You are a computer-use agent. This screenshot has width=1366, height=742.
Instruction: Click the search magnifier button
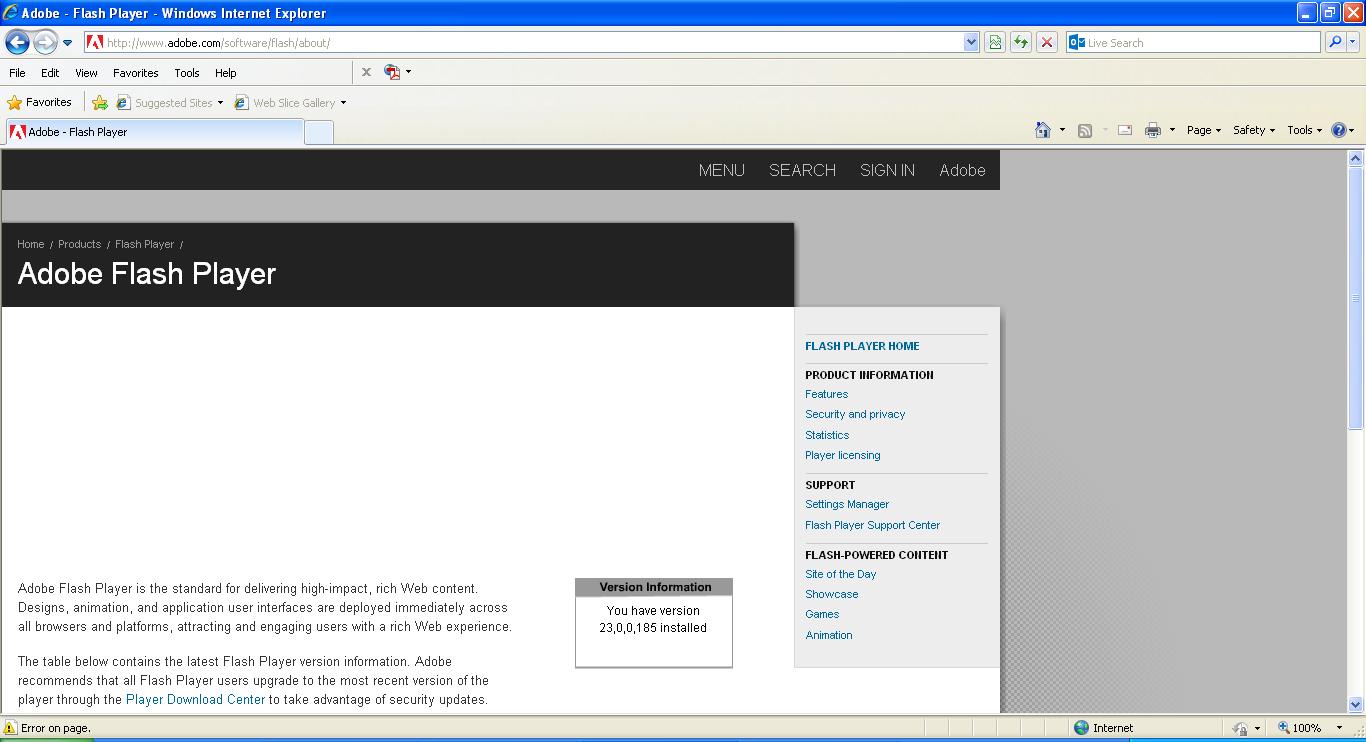point(1335,42)
